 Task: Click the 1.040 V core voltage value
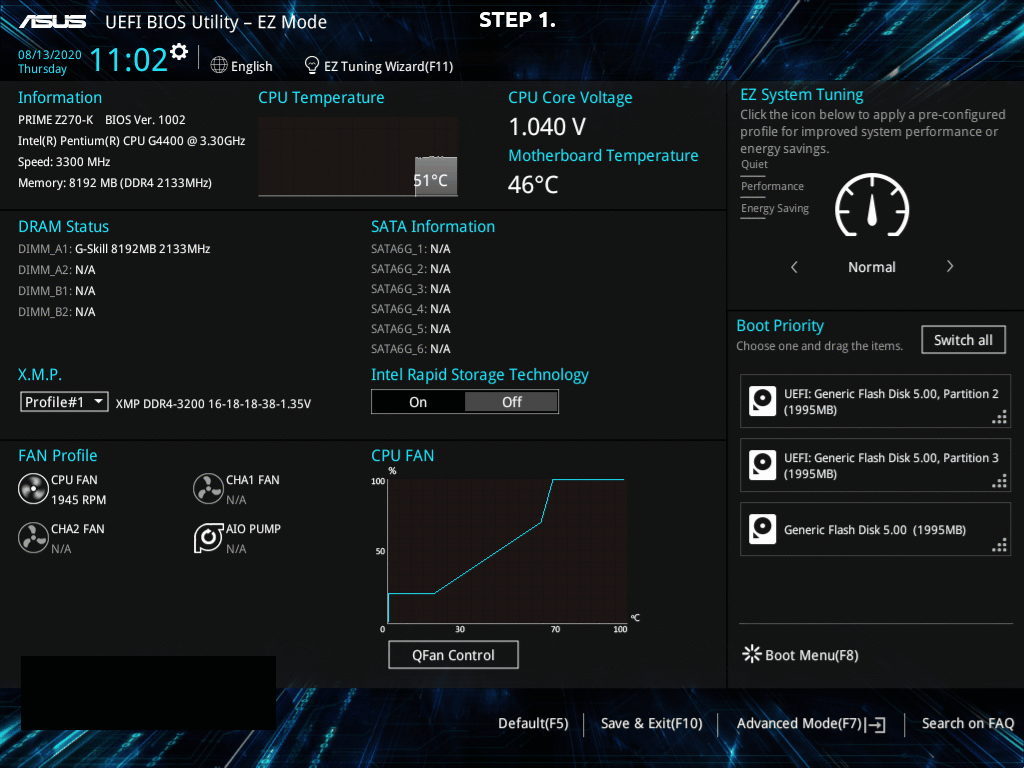[547, 127]
